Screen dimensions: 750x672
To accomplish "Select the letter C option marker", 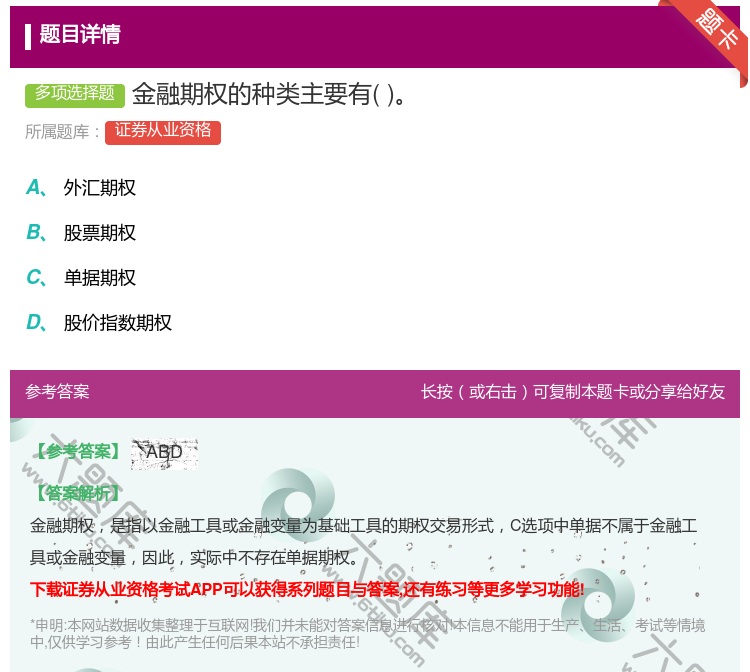I will [x=35, y=278].
